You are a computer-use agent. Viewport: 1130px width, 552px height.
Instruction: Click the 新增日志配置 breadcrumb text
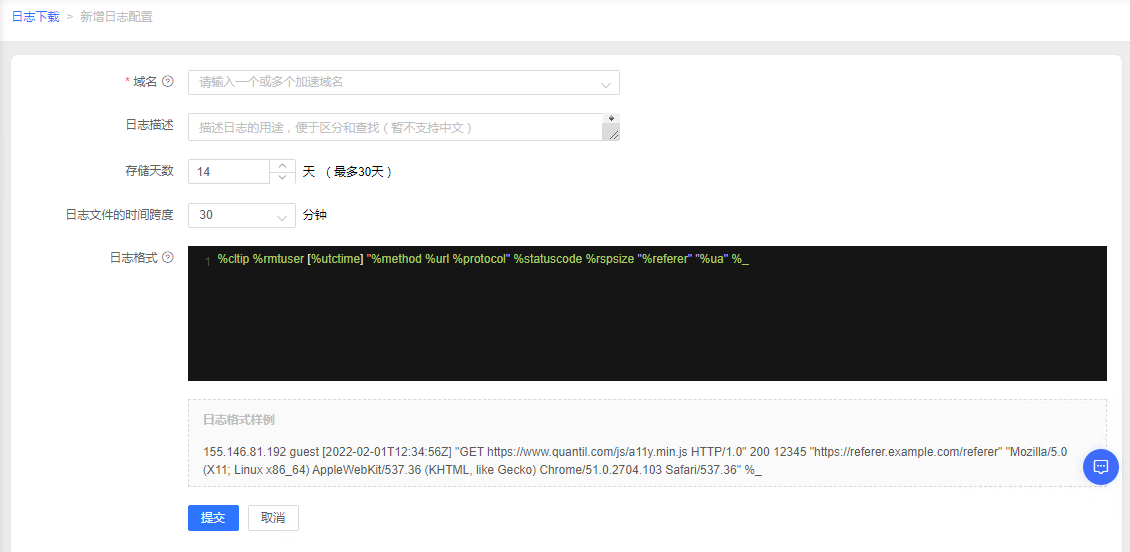pyautogui.click(x=116, y=17)
